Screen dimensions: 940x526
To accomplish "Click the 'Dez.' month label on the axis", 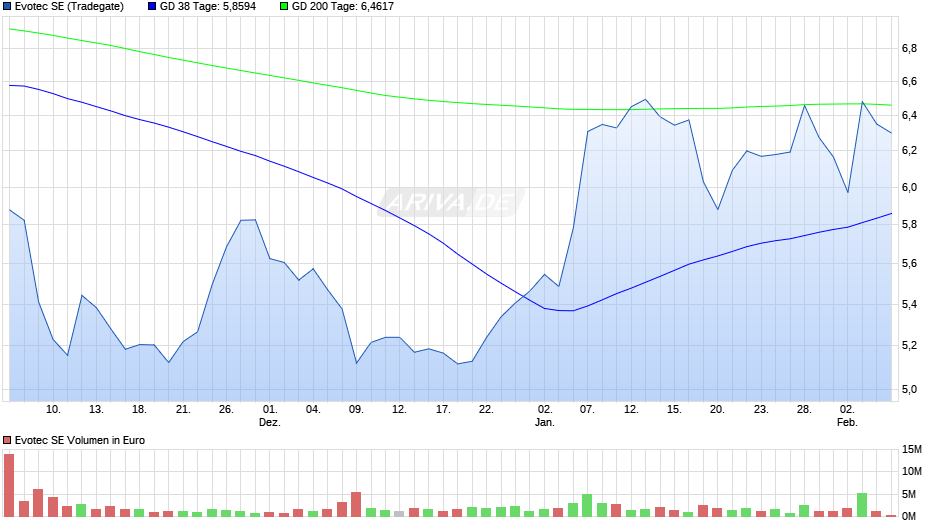I will click(x=270, y=422).
